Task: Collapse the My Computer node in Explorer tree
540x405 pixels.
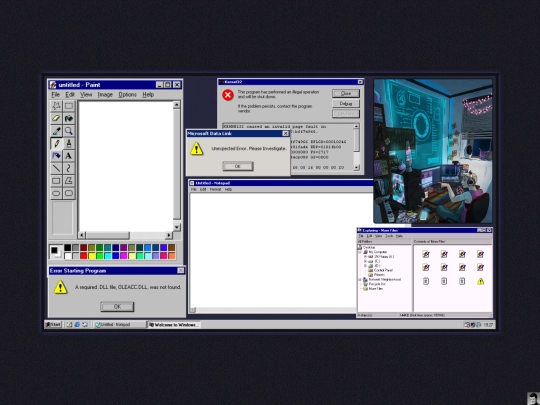Action: click(x=361, y=252)
